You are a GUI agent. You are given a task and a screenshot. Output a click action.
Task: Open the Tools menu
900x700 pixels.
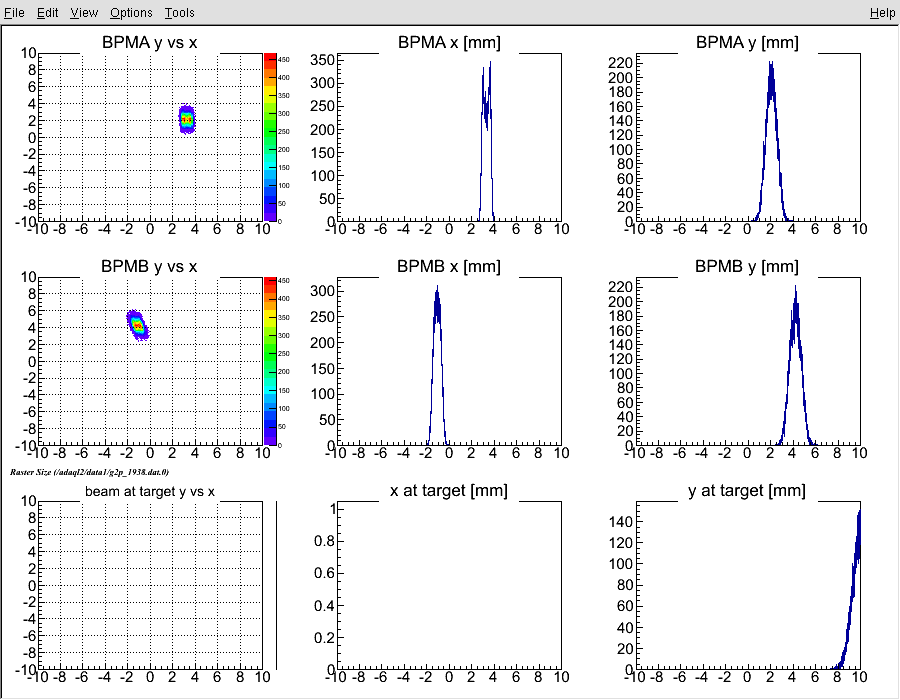[x=179, y=13]
